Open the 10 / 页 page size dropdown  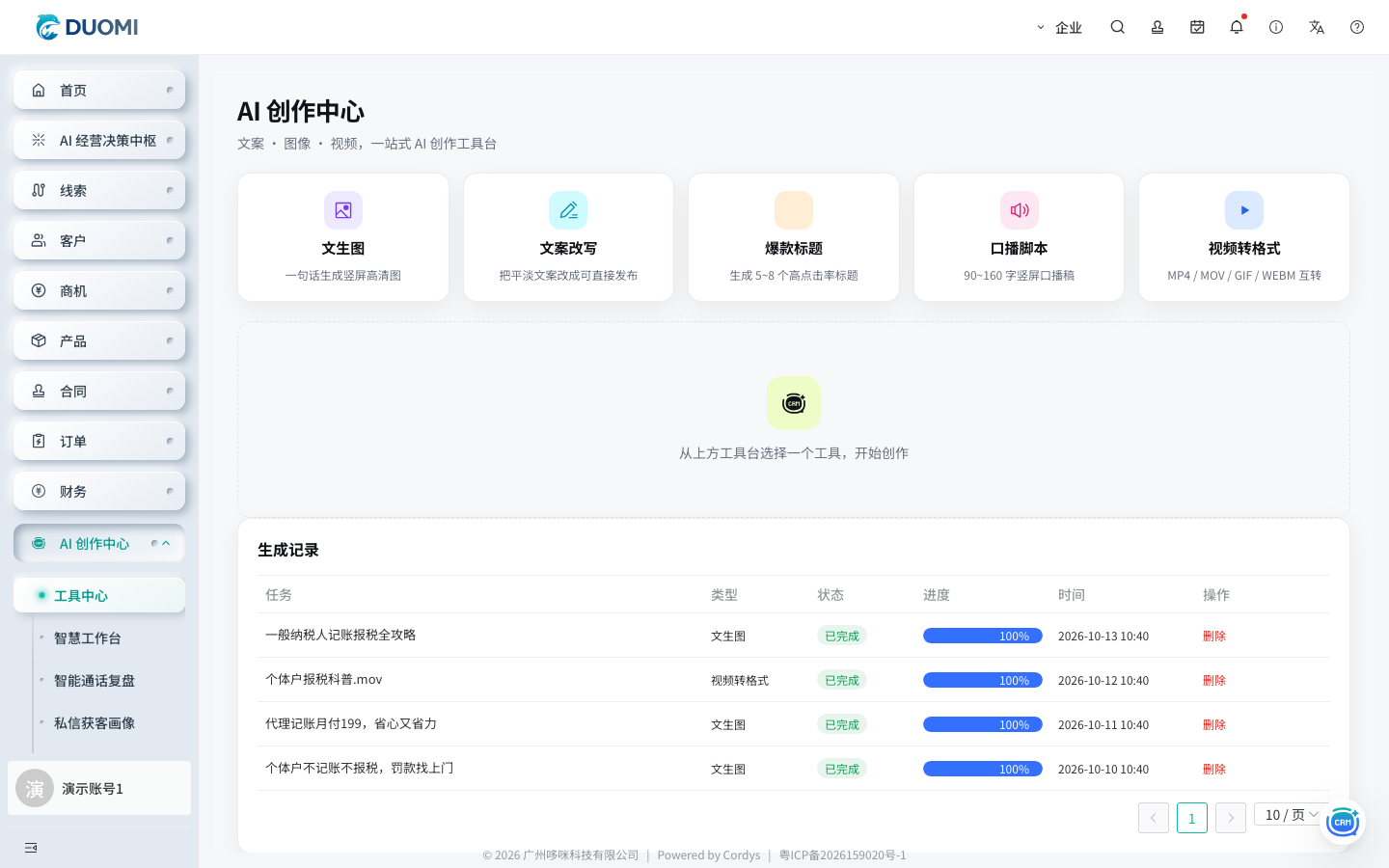(1291, 815)
